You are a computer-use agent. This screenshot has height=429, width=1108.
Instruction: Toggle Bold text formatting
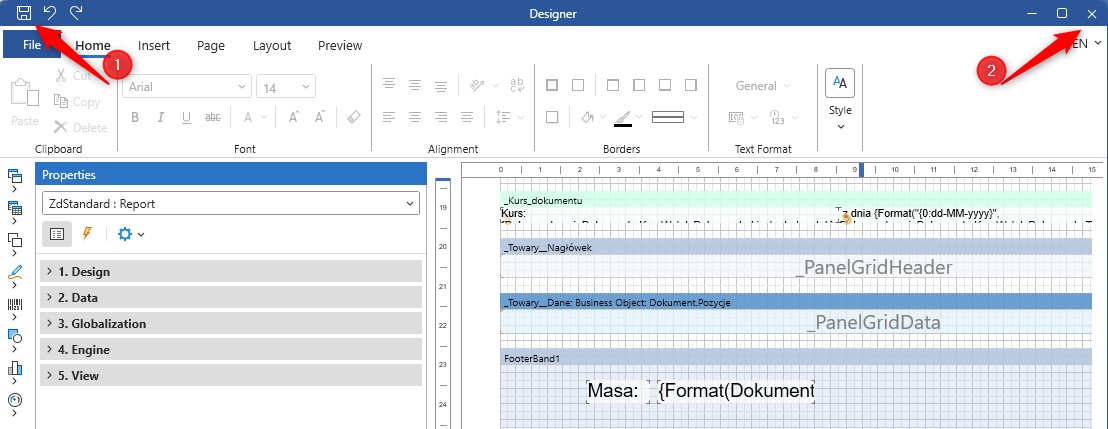pyautogui.click(x=134, y=117)
